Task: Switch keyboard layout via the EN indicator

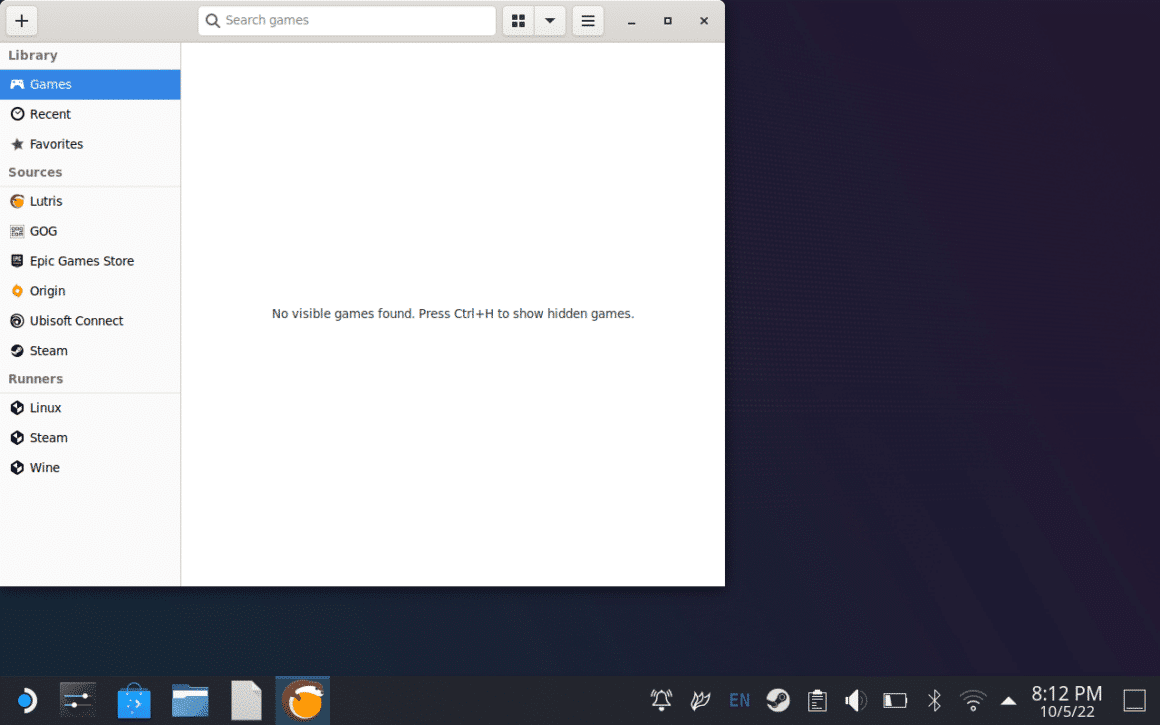Action: [x=739, y=700]
